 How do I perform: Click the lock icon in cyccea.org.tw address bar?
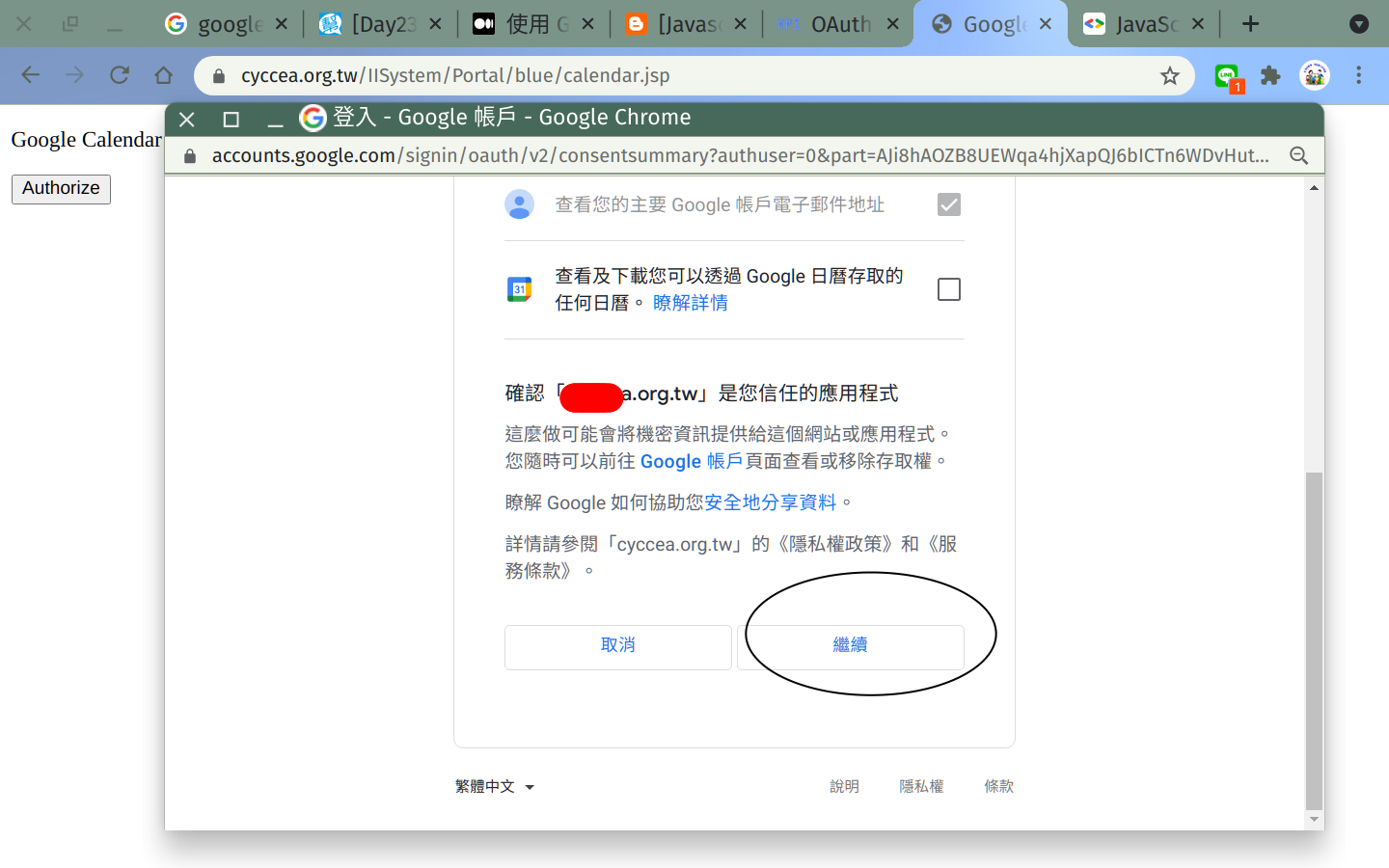pyautogui.click(x=219, y=75)
